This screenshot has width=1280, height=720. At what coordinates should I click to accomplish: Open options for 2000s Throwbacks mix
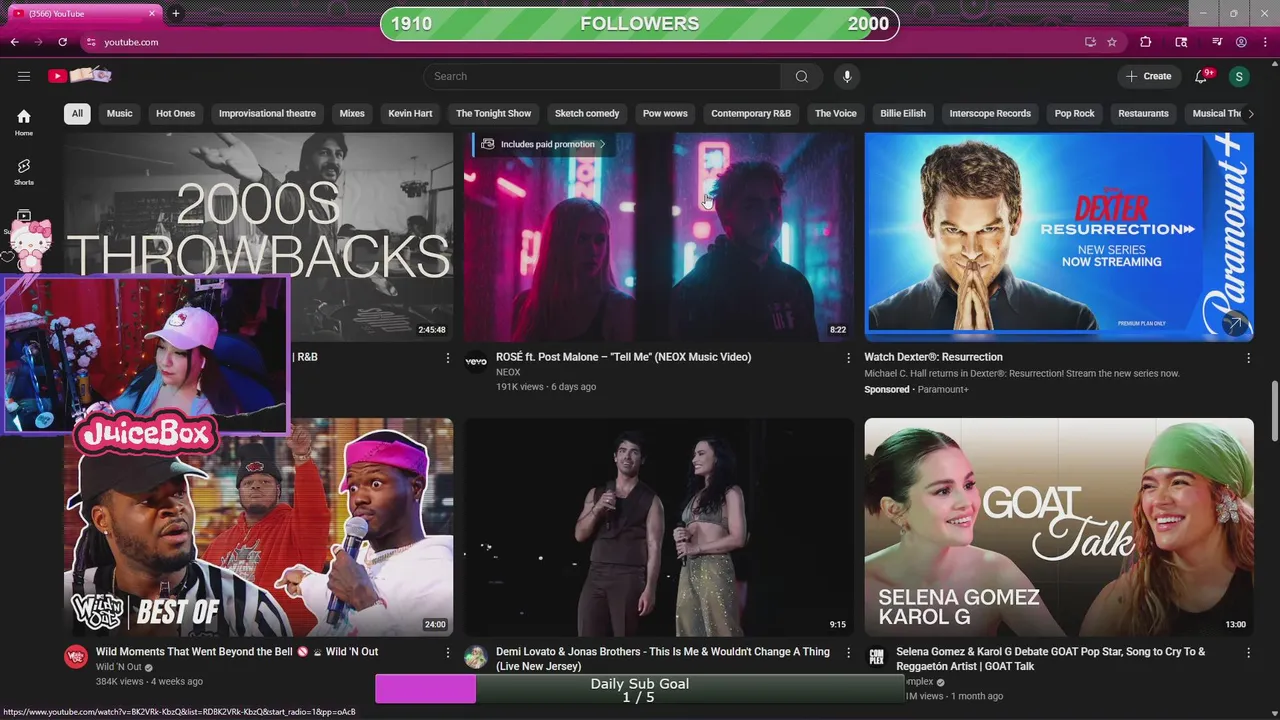tap(448, 358)
